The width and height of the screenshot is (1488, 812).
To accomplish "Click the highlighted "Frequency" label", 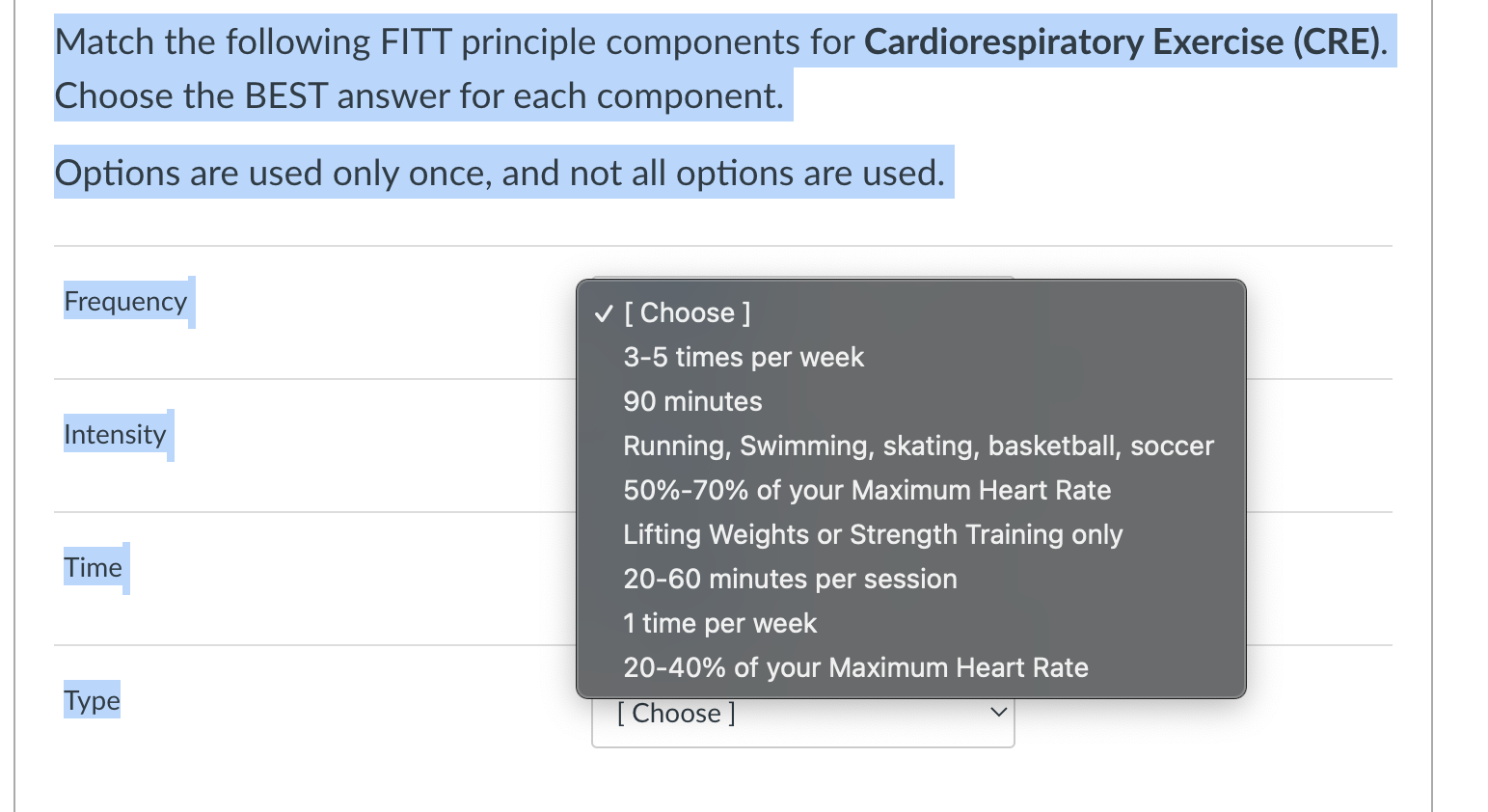I will (125, 301).
